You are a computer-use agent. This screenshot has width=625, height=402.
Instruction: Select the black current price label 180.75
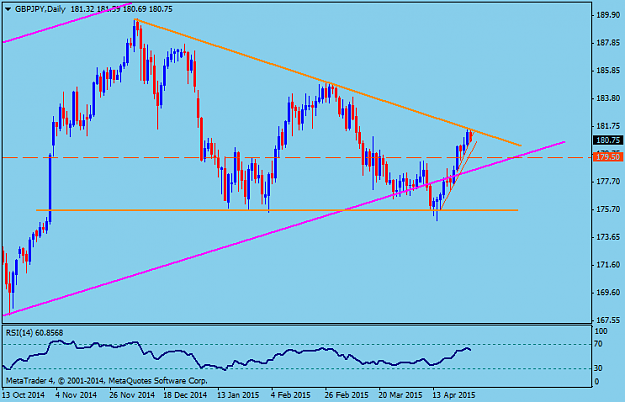pos(608,140)
